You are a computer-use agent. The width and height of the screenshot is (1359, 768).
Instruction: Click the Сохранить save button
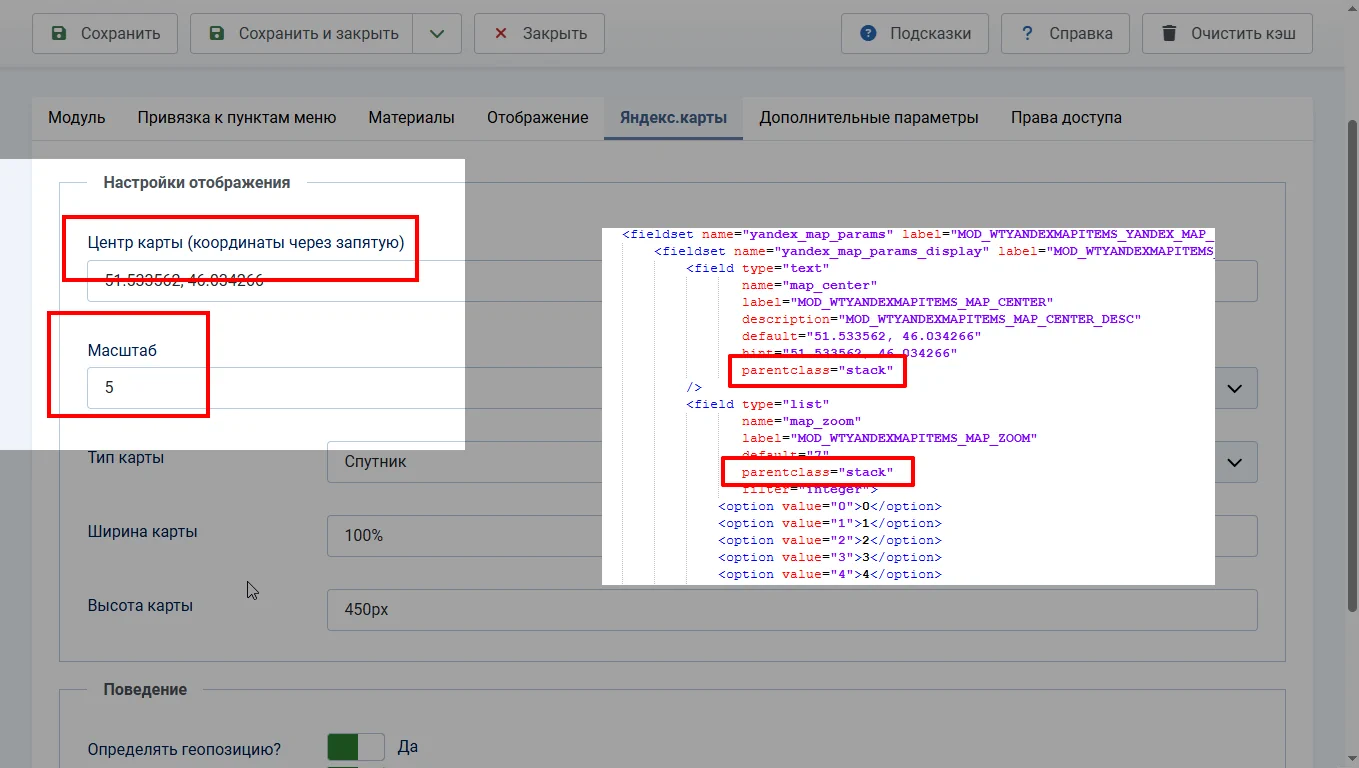pyautogui.click(x=105, y=33)
